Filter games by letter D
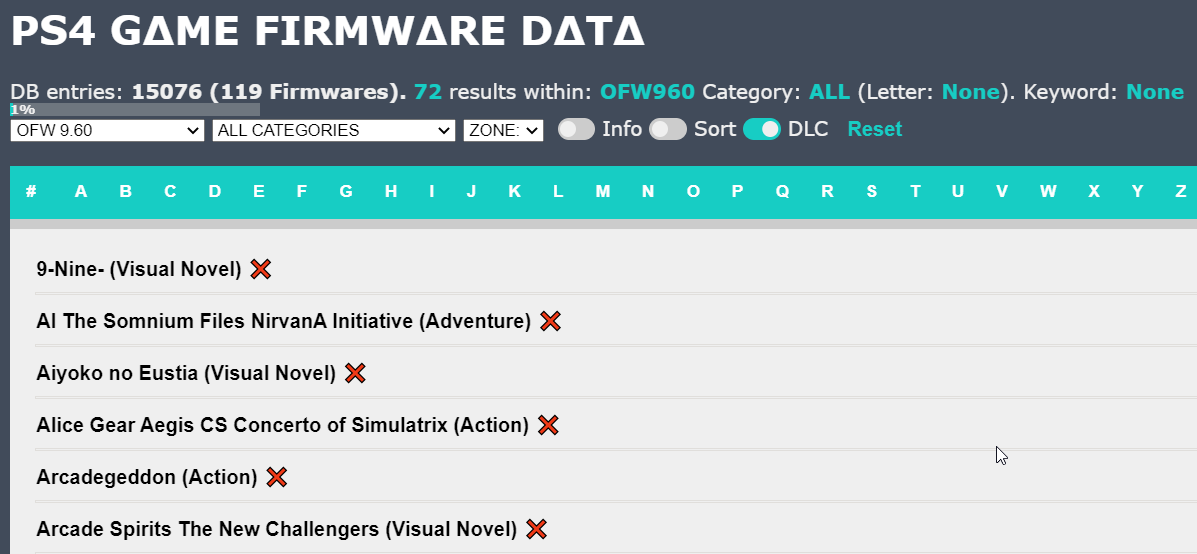This screenshot has width=1197, height=554. (x=215, y=192)
